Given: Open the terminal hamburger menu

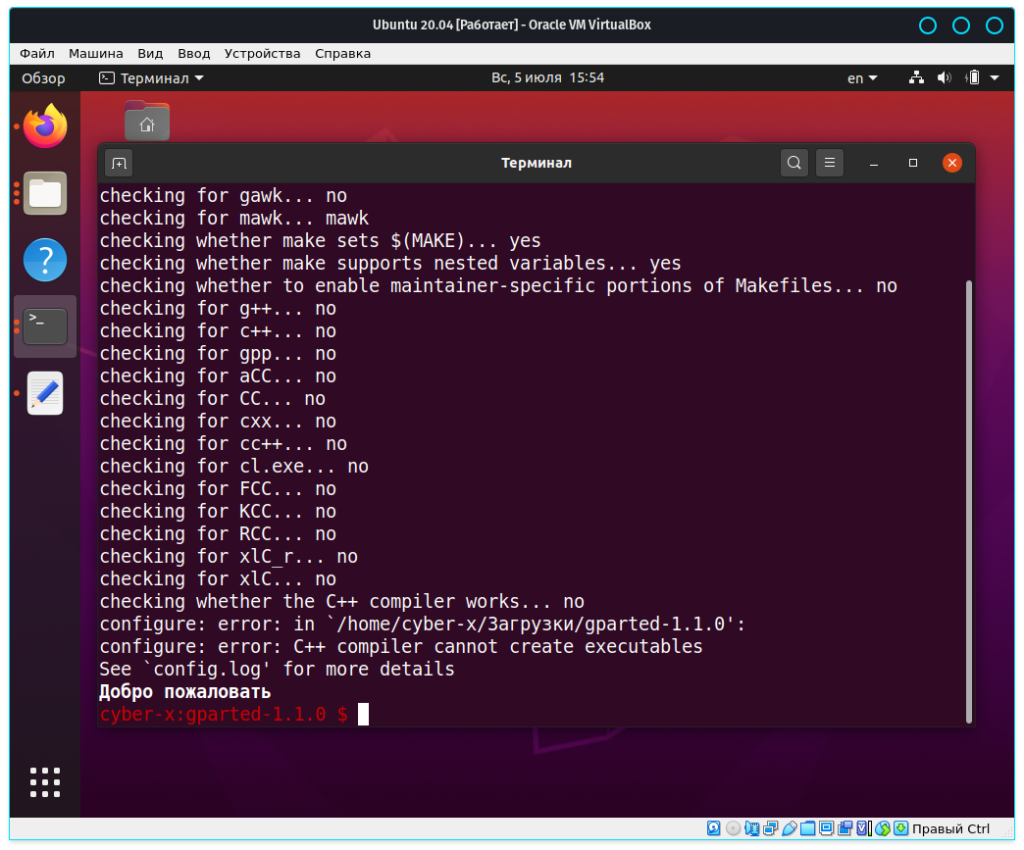Looking at the screenshot, I should coord(828,163).
